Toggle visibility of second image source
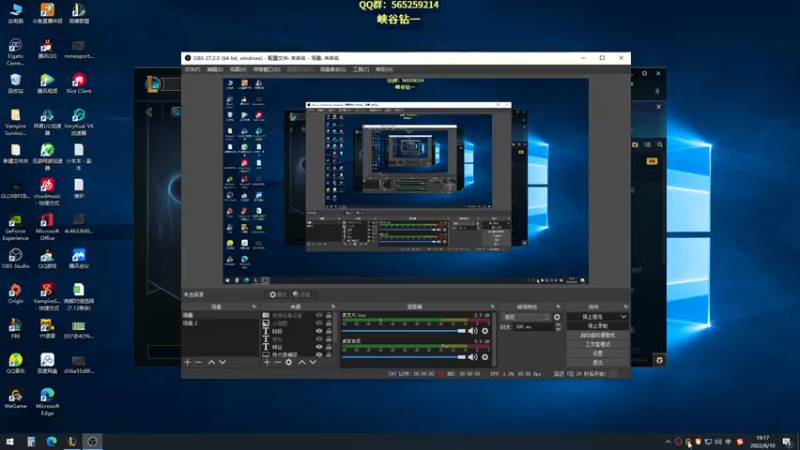The image size is (800, 450). point(319,323)
